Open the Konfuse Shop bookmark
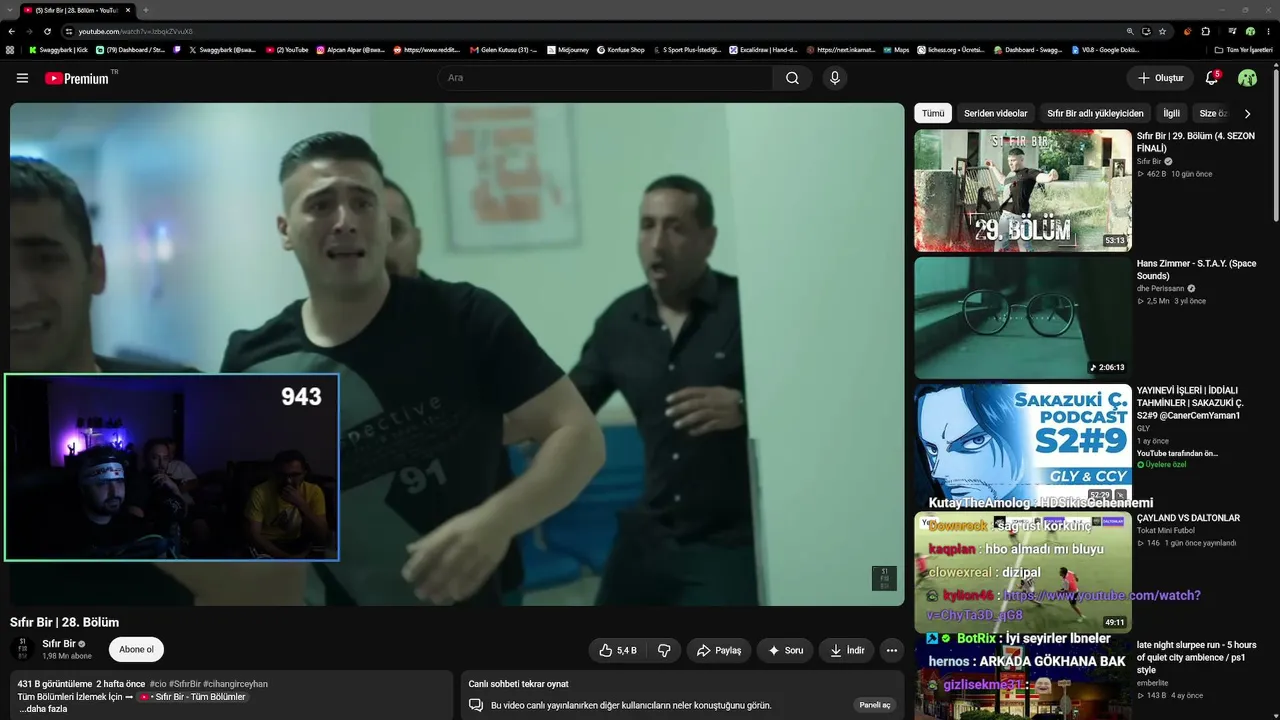Image resolution: width=1280 pixels, height=720 pixels. 621,49
